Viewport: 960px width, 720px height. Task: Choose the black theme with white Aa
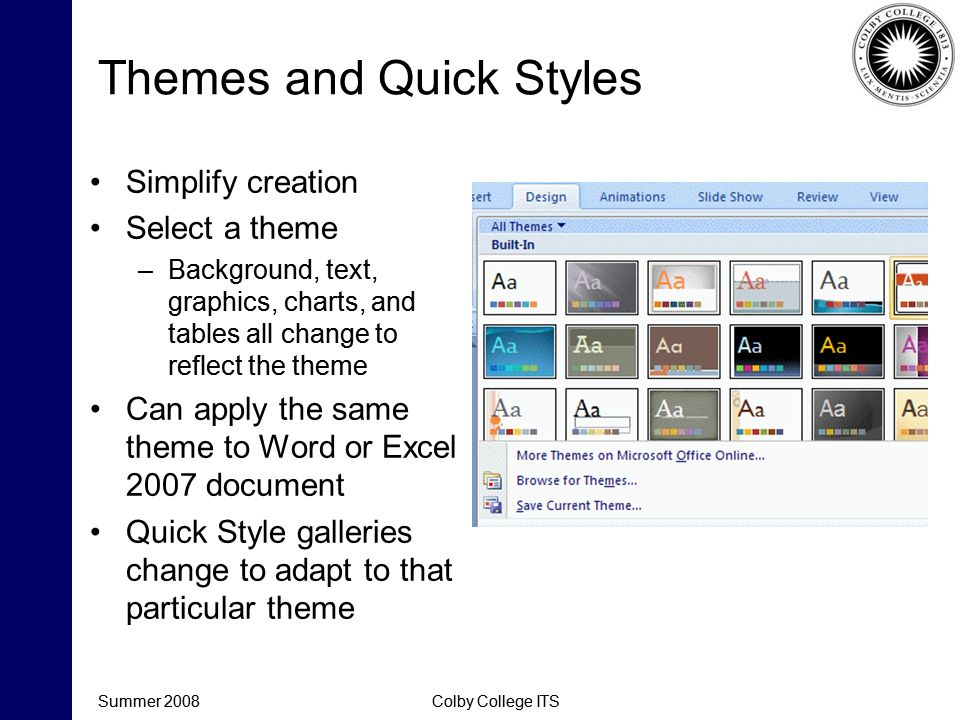(x=766, y=351)
